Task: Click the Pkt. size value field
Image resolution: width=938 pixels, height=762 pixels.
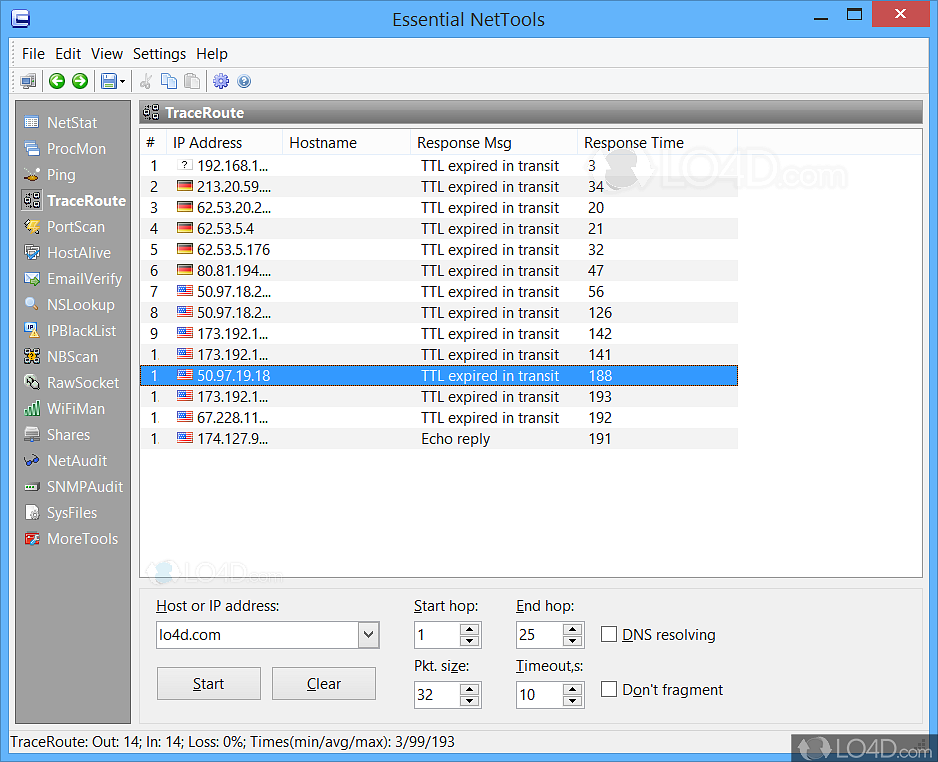Action: pos(437,694)
